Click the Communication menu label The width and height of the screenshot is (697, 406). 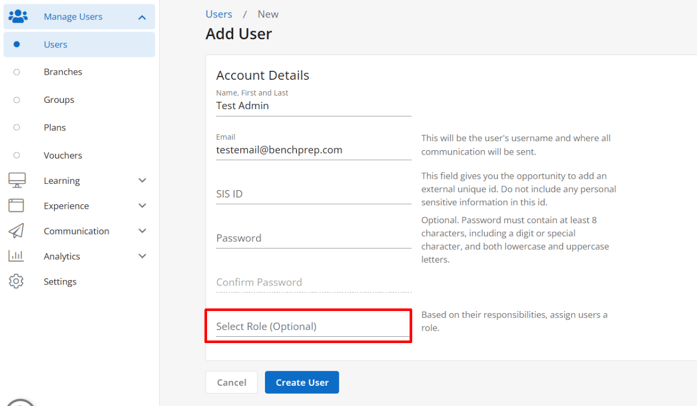(76, 231)
